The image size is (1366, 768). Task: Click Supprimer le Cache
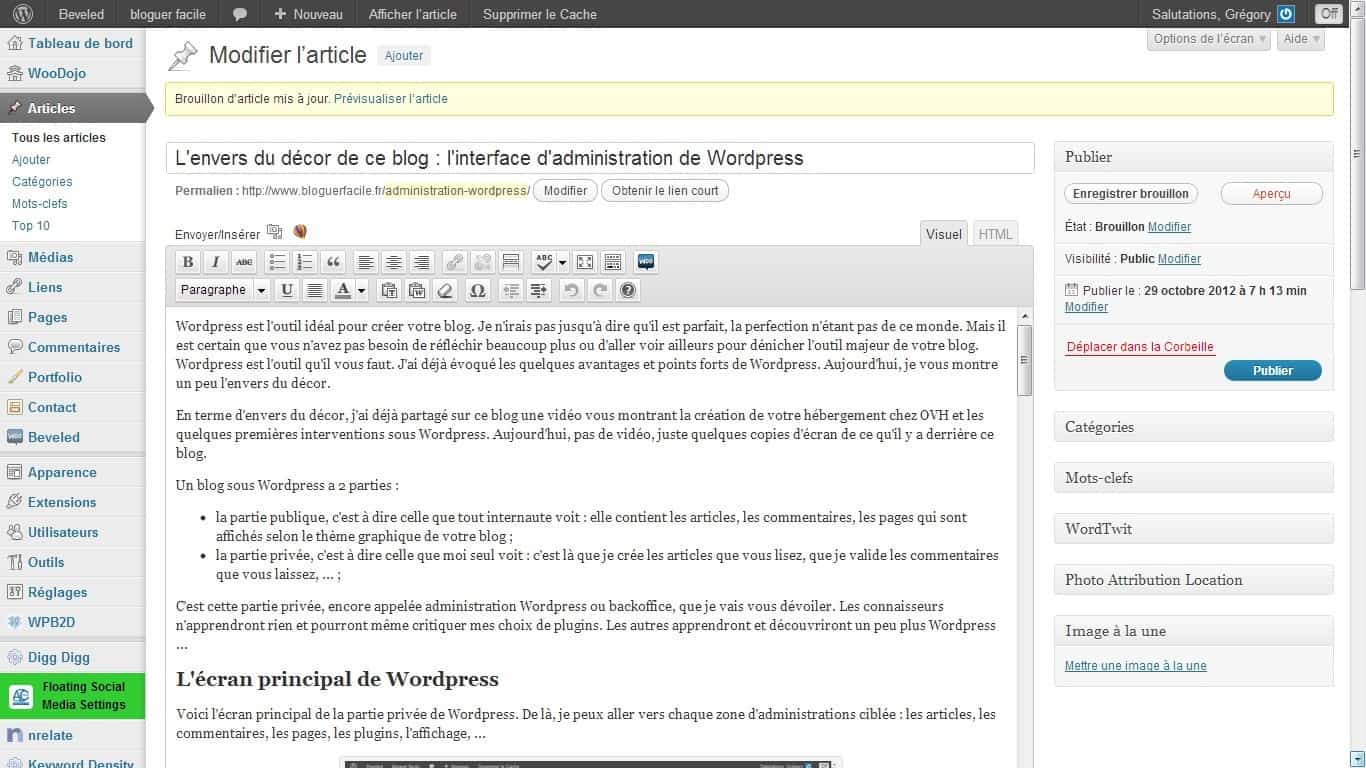coord(540,14)
